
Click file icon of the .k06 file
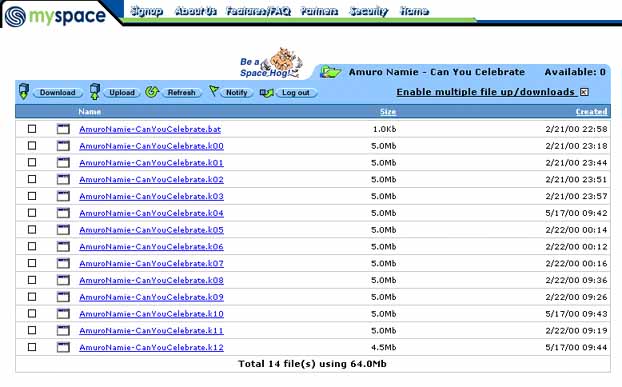point(63,246)
